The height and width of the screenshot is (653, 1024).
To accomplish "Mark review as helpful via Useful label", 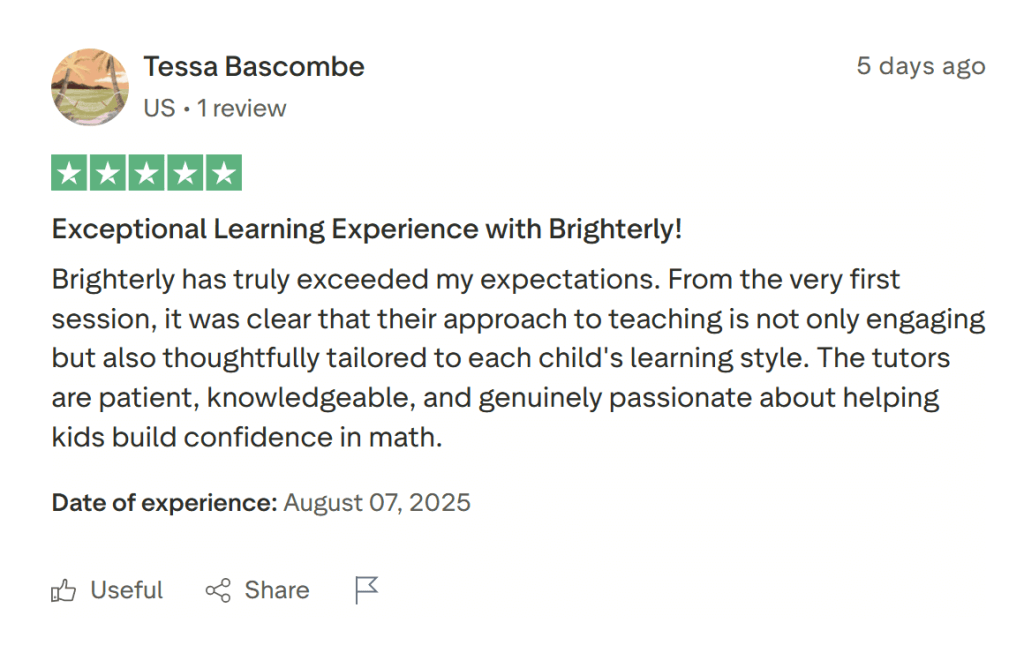I will (x=126, y=591).
